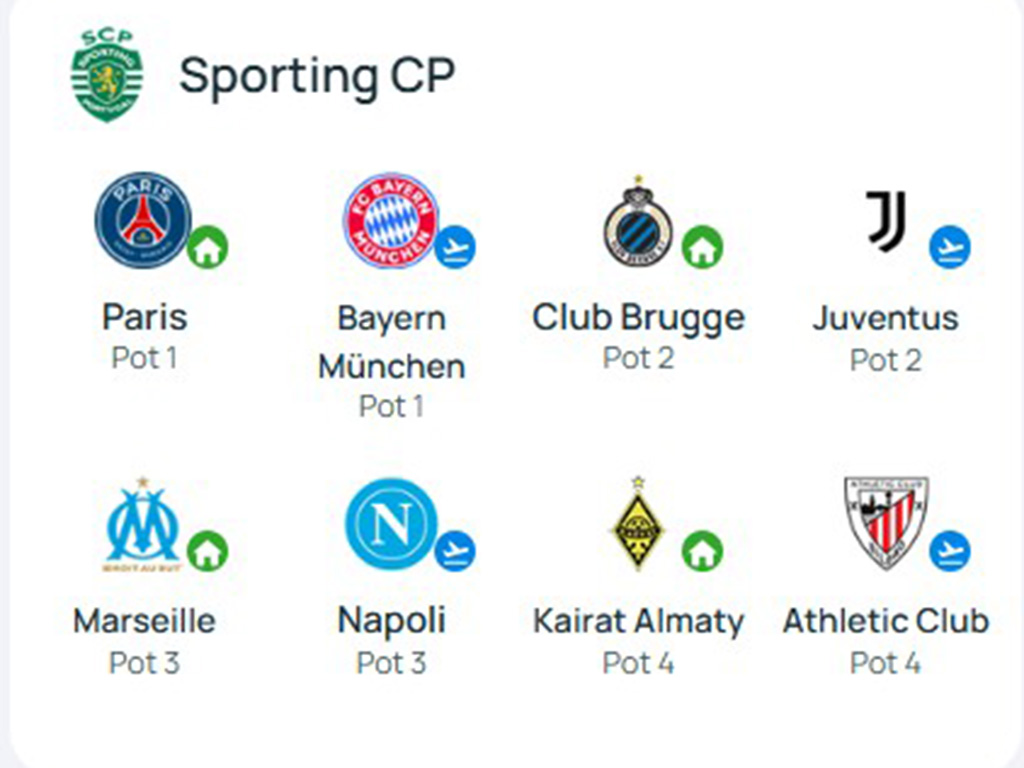Image resolution: width=1024 pixels, height=768 pixels.
Task: Click the Marseille club crest
Action: (x=143, y=524)
